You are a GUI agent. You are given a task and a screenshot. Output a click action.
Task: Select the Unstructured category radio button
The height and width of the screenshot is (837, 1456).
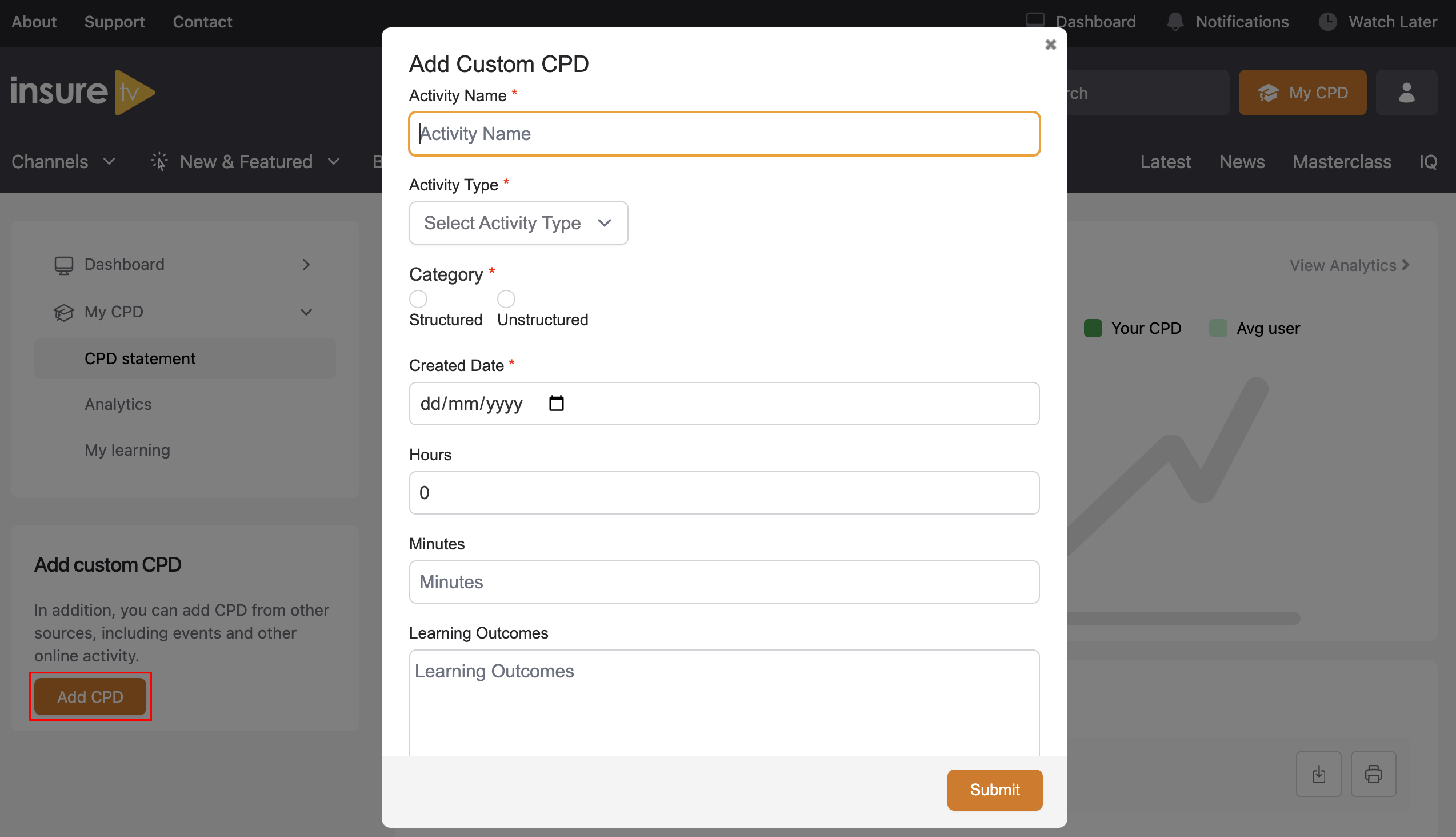[x=506, y=298]
